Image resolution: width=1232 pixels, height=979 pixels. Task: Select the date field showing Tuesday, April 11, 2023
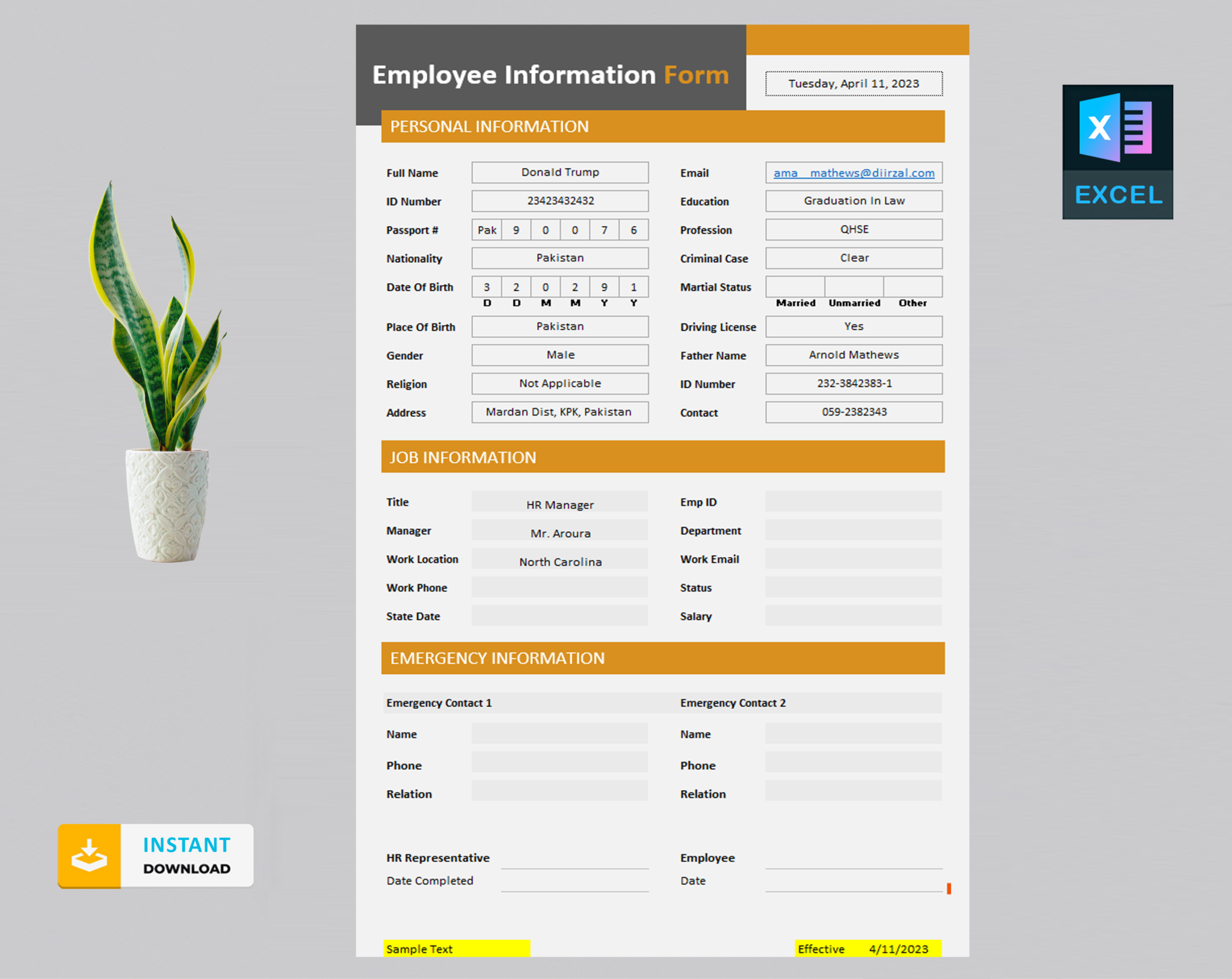[x=854, y=84]
